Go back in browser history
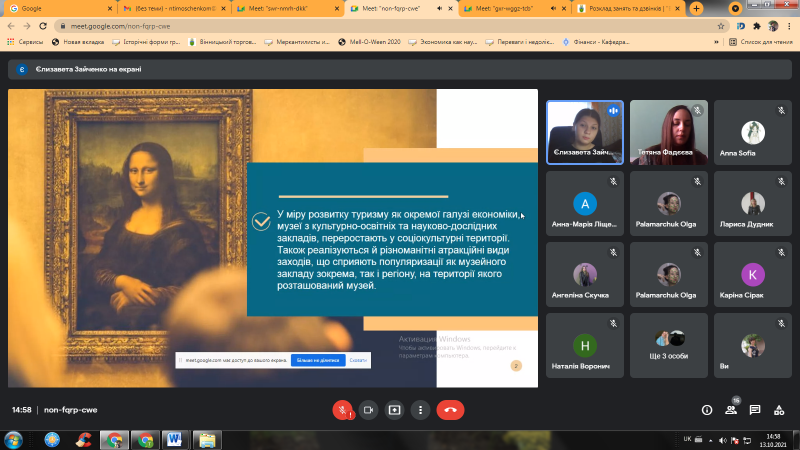This screenshot has height=450, width=800. pyautogui.click(x=11, y=26)
